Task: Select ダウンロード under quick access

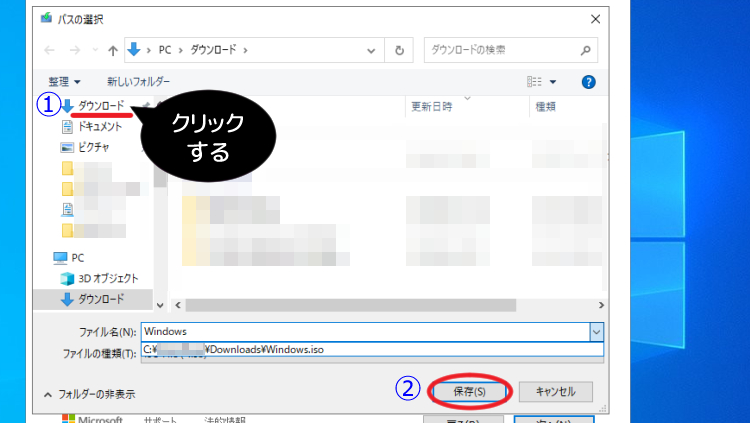Action: (x=101, y=106)
